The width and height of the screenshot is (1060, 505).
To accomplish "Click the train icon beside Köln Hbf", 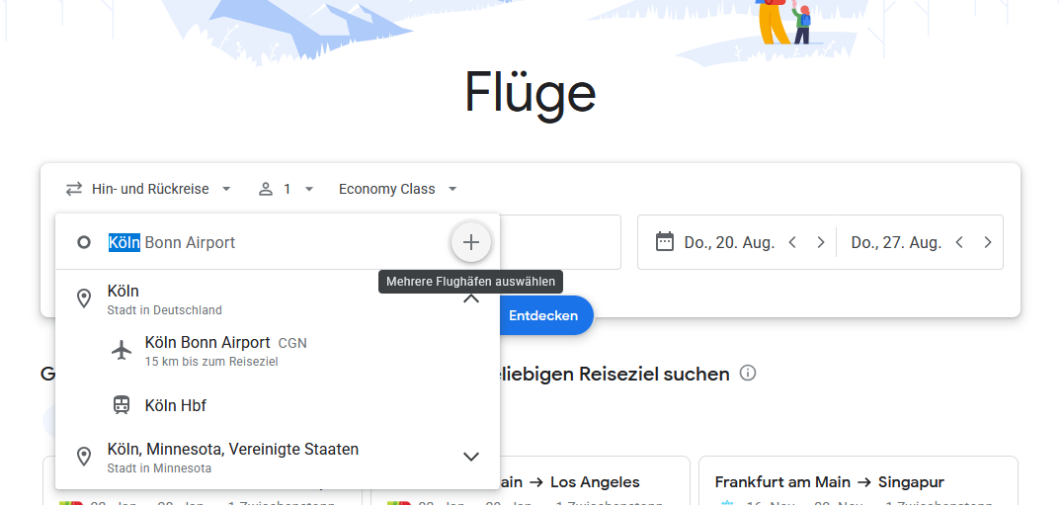I will [122, 405].
